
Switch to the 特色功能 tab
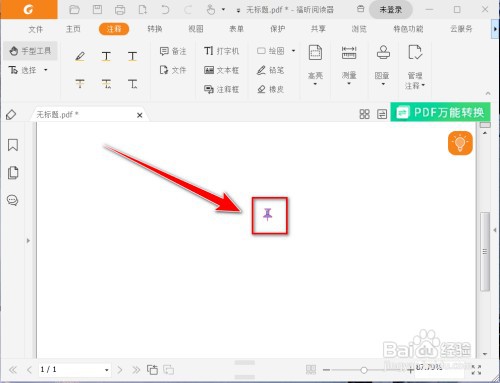tap(408, 29)
